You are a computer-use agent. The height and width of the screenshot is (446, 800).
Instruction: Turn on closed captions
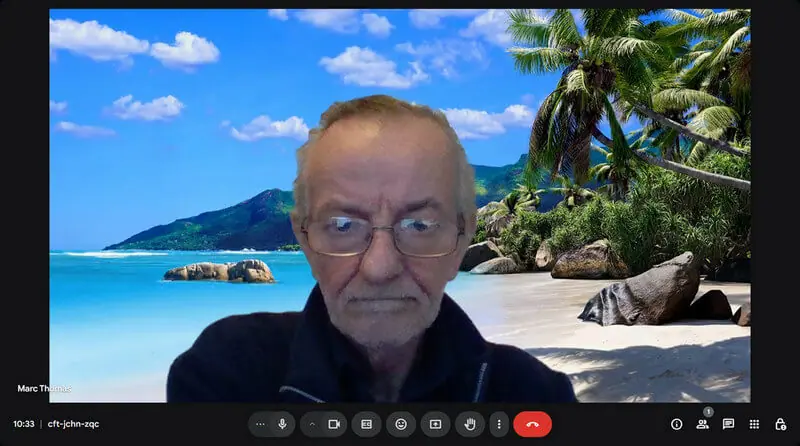click(366, 424)
